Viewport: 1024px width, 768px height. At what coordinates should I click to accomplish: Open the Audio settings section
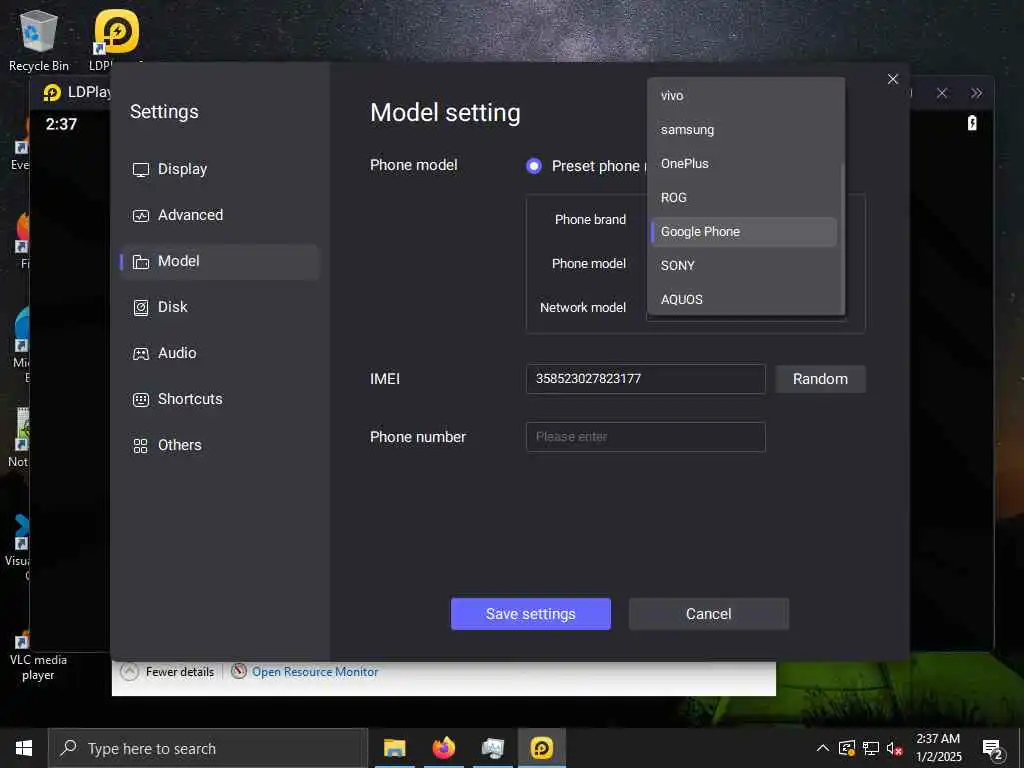(x=219, y=353)
